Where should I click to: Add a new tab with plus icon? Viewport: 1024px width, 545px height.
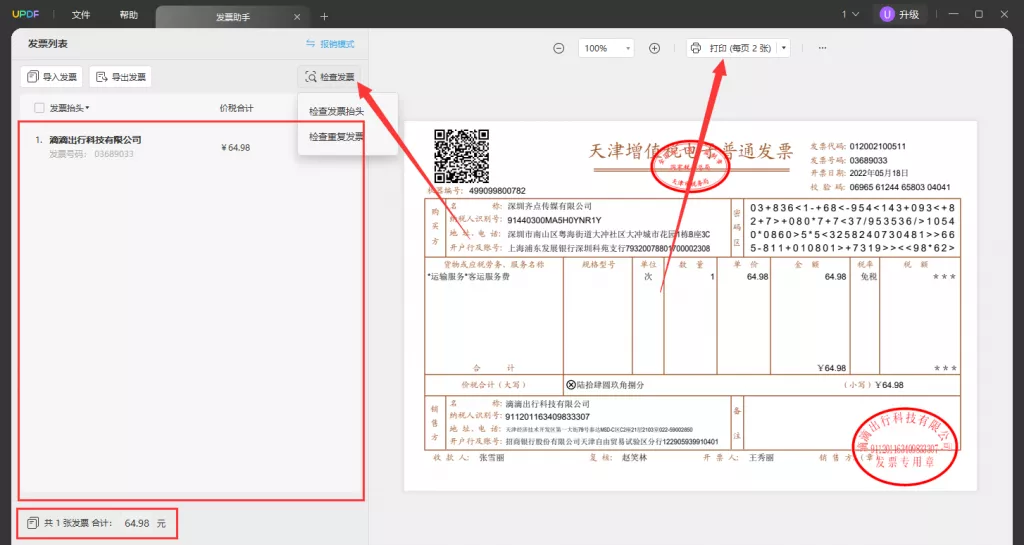pyautogui.click(x=325, y=16)
